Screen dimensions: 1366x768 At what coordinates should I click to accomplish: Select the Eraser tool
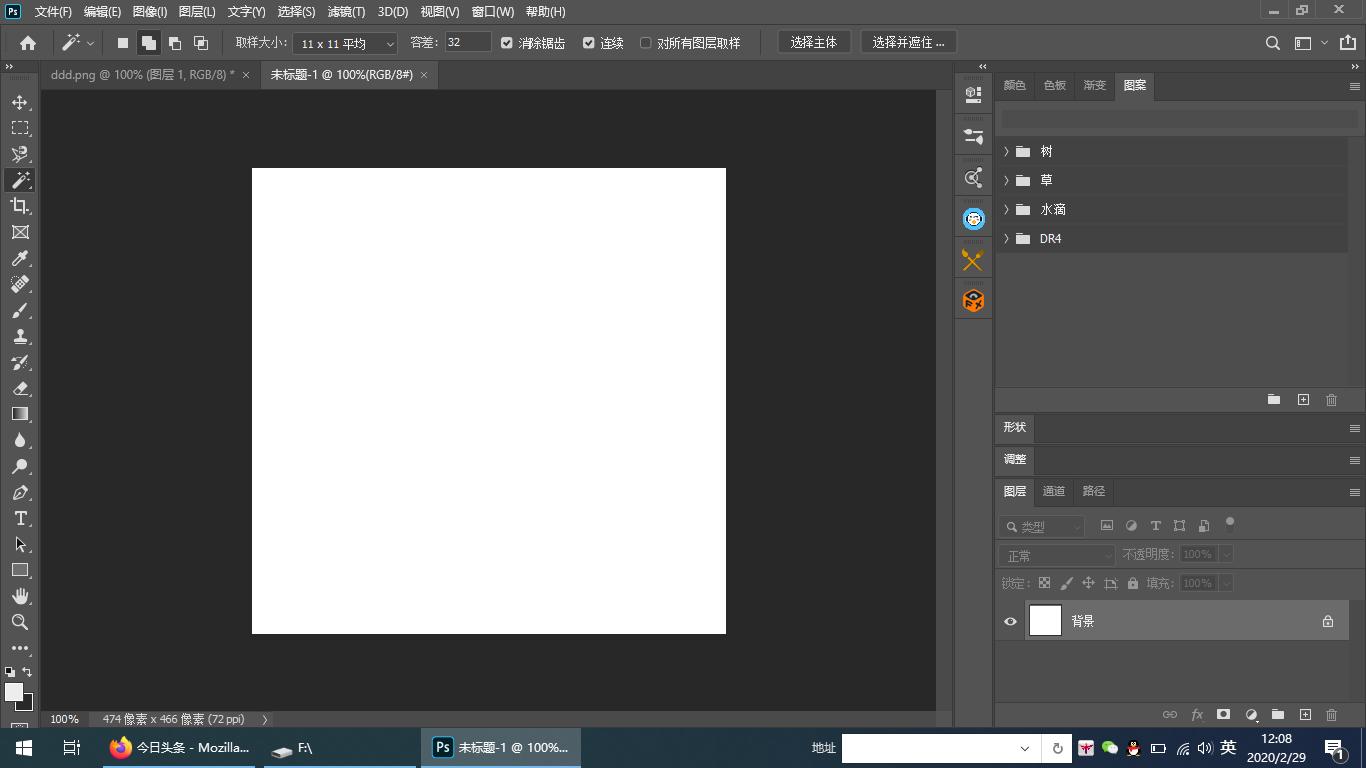[20, 388]
